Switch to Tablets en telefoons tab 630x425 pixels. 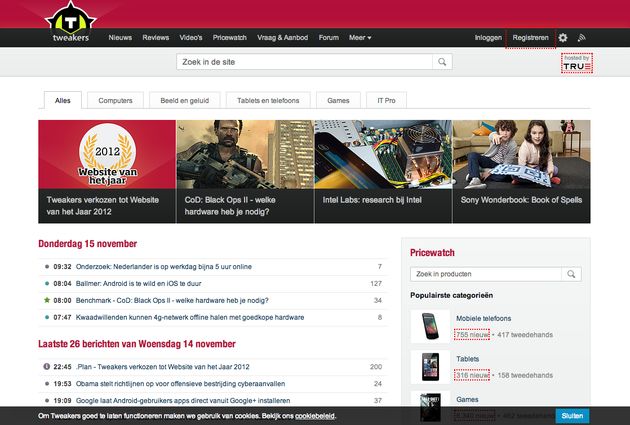point(268,100)
